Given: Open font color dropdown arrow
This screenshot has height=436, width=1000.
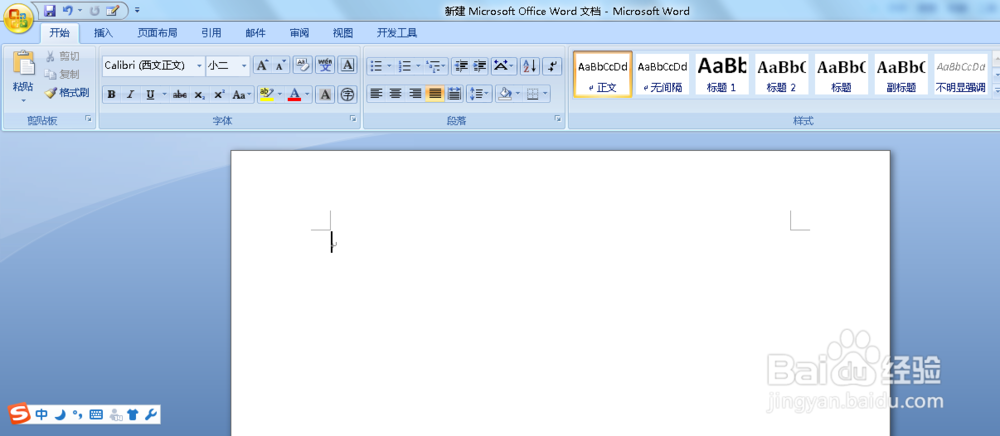Looking at the screenshot, I should tap(307, 95).
